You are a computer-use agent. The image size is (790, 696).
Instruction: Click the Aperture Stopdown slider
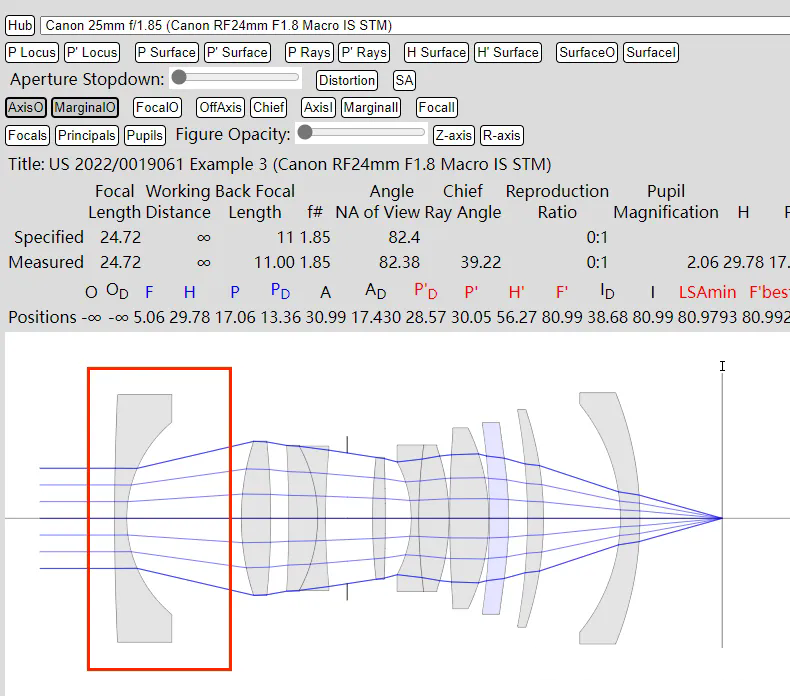[x=236, y=77]
